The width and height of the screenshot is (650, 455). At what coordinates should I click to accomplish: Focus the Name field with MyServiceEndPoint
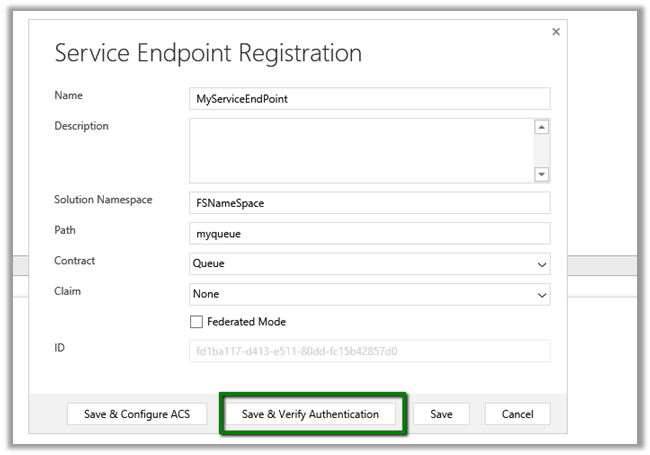click(369, 99)
